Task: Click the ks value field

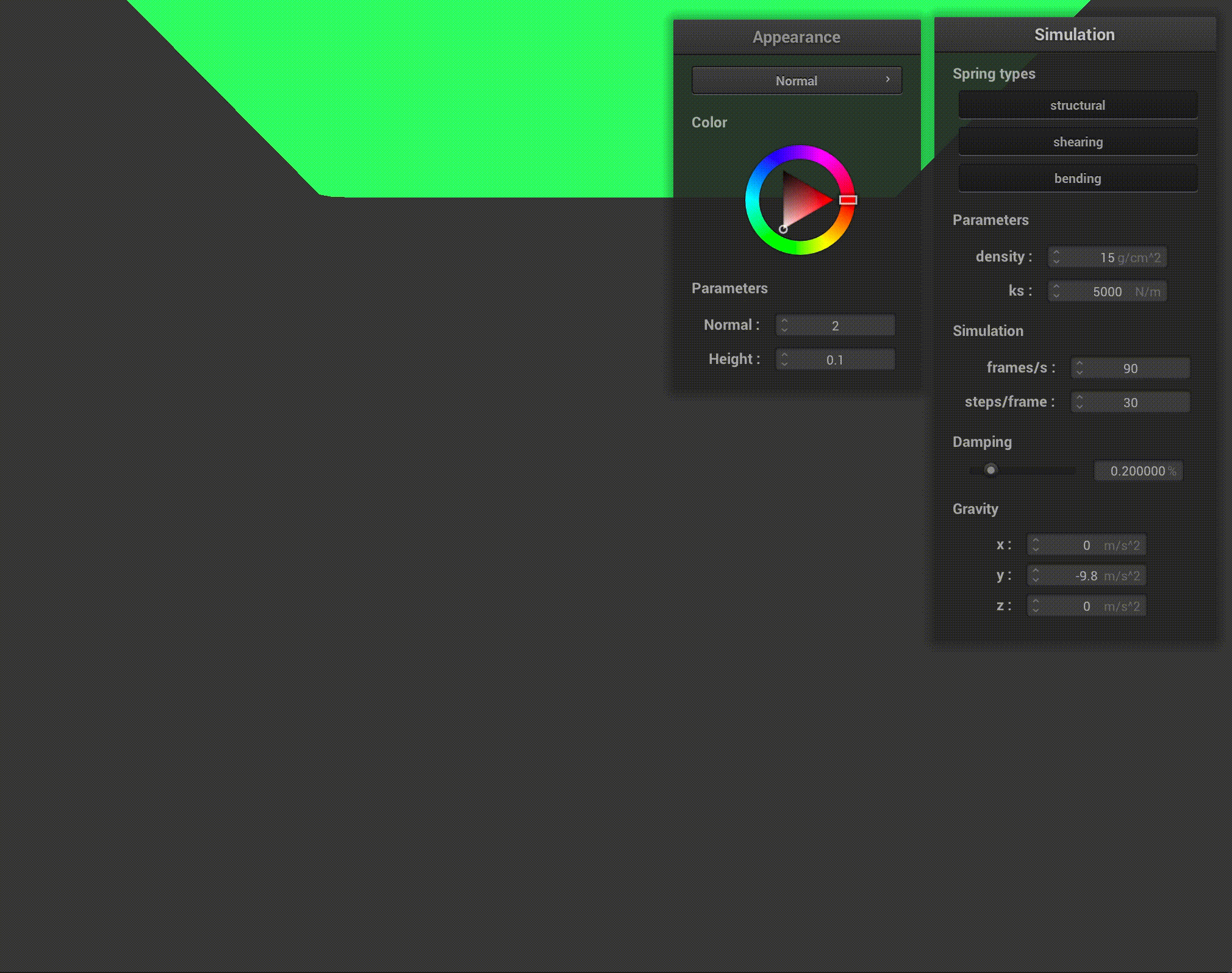Action: point(1108,291)
